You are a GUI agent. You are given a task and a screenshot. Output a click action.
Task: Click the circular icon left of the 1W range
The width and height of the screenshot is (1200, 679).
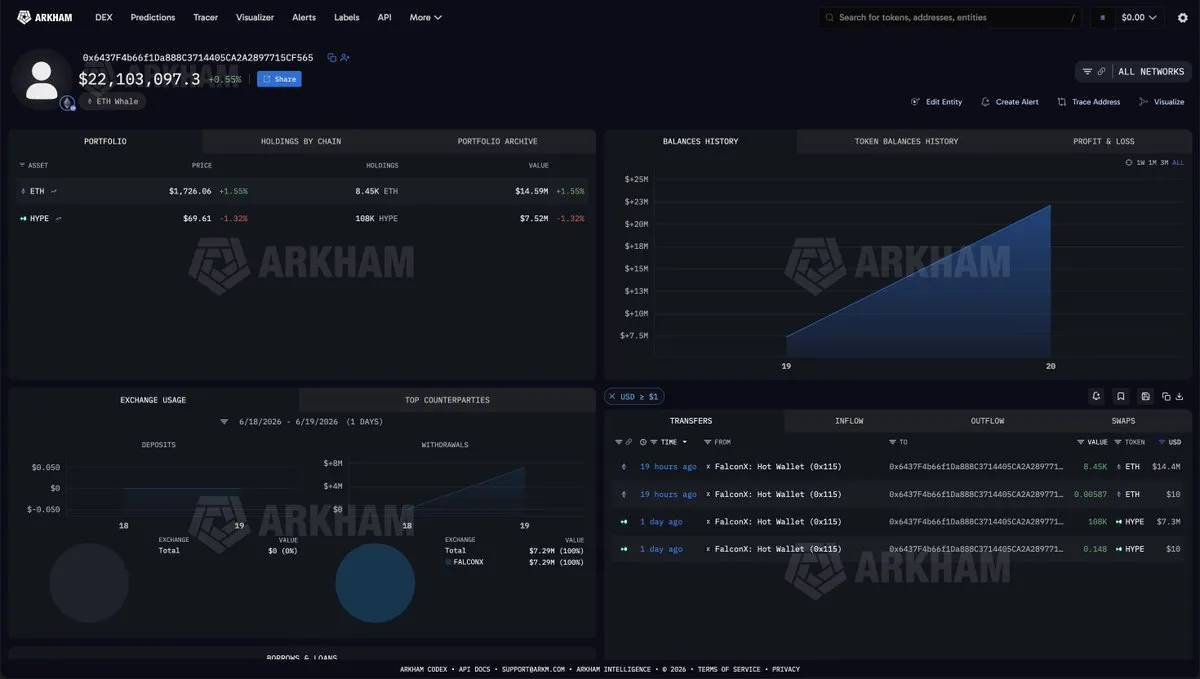coord(1129,162)
